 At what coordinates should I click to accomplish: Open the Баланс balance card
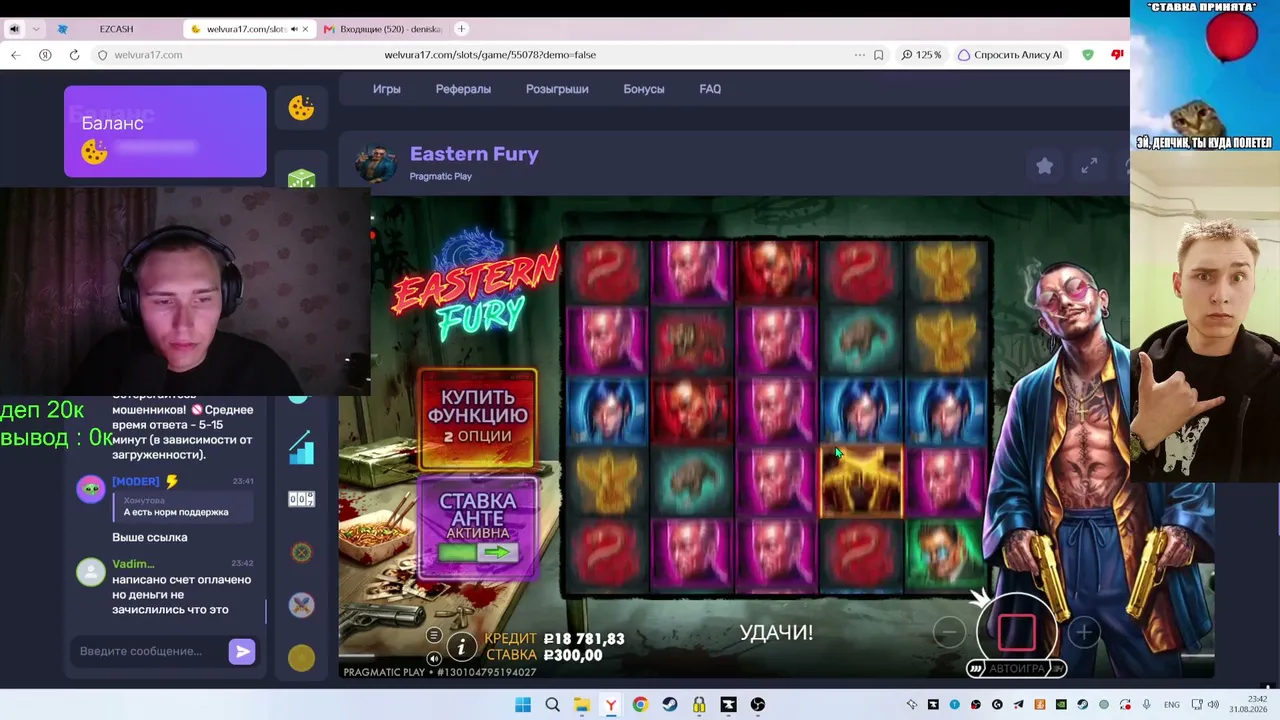point(165,131)
